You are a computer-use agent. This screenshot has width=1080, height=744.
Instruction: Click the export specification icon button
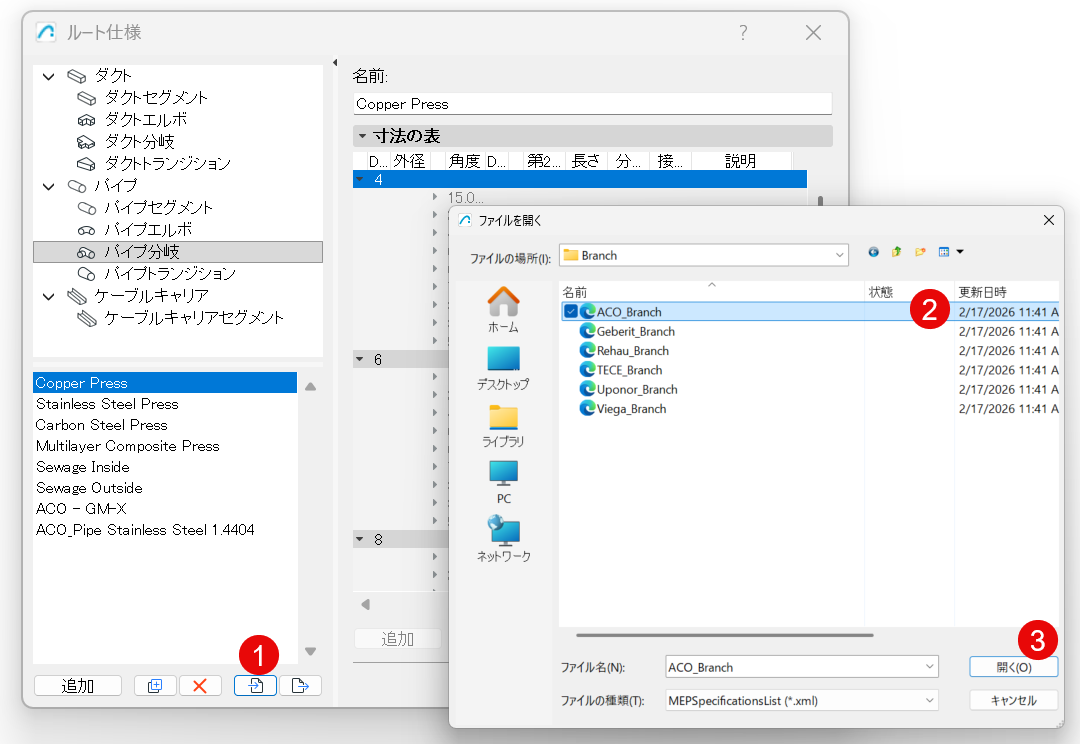(300, 685)
